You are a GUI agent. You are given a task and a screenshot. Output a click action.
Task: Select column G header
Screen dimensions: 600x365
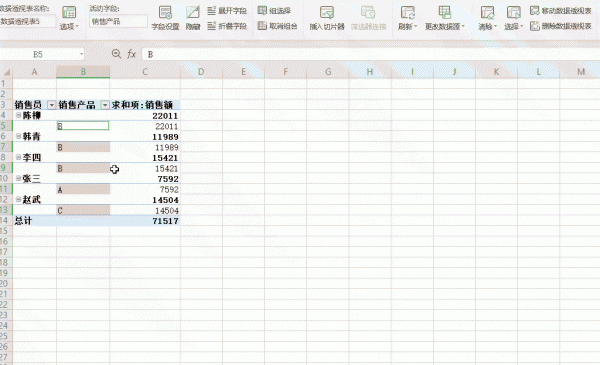pos(328,72)
